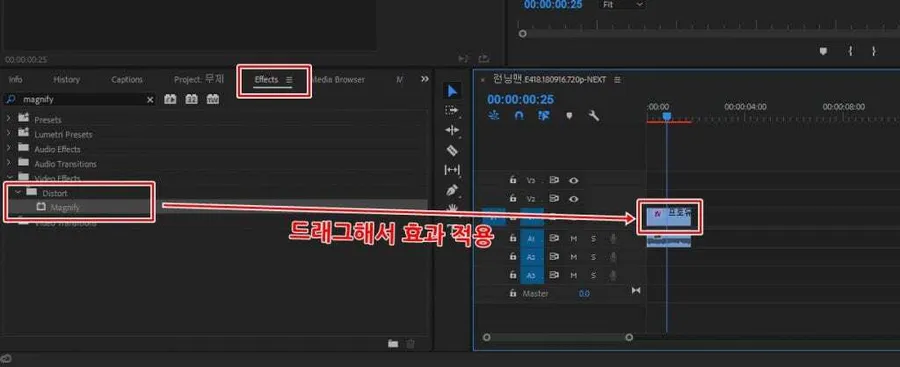Select the Ripple Edit tool
The width and height of the screenshot is (900, 367).
coord(452,130)
